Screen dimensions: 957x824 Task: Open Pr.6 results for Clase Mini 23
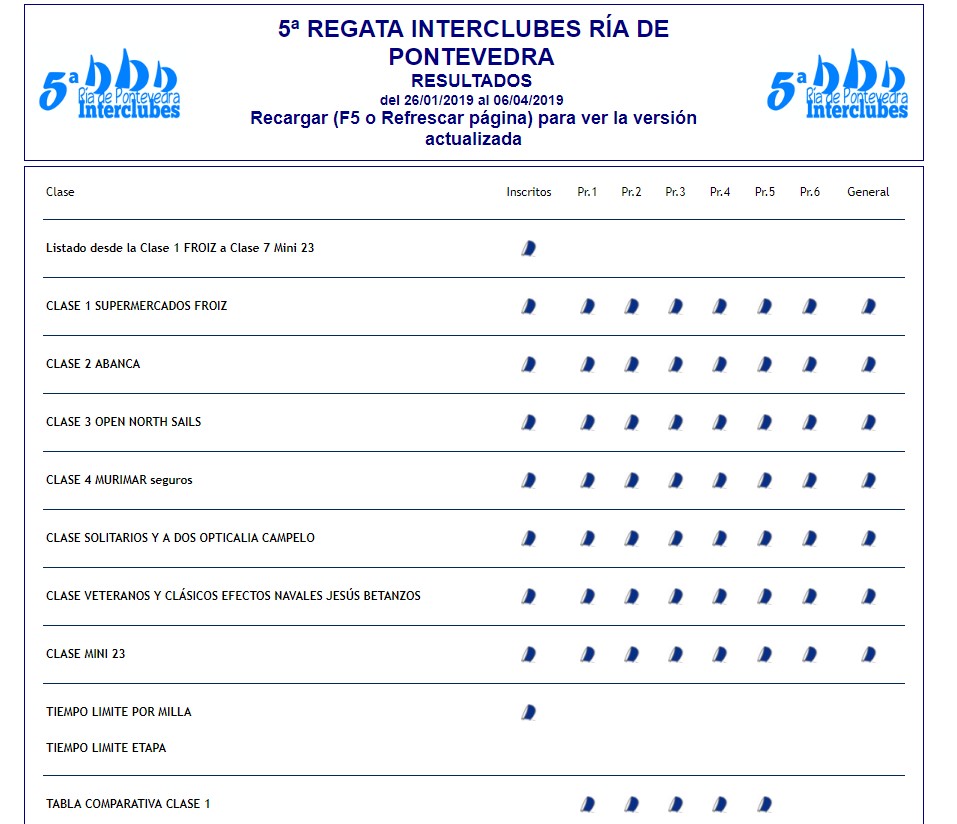(809, 654)
